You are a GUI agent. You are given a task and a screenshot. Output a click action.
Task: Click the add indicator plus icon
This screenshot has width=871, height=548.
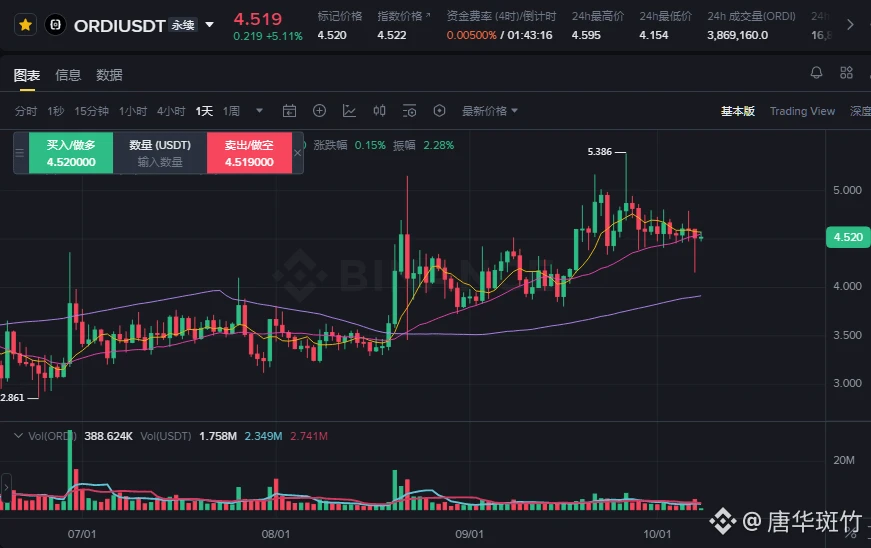(x=319, y=111)
